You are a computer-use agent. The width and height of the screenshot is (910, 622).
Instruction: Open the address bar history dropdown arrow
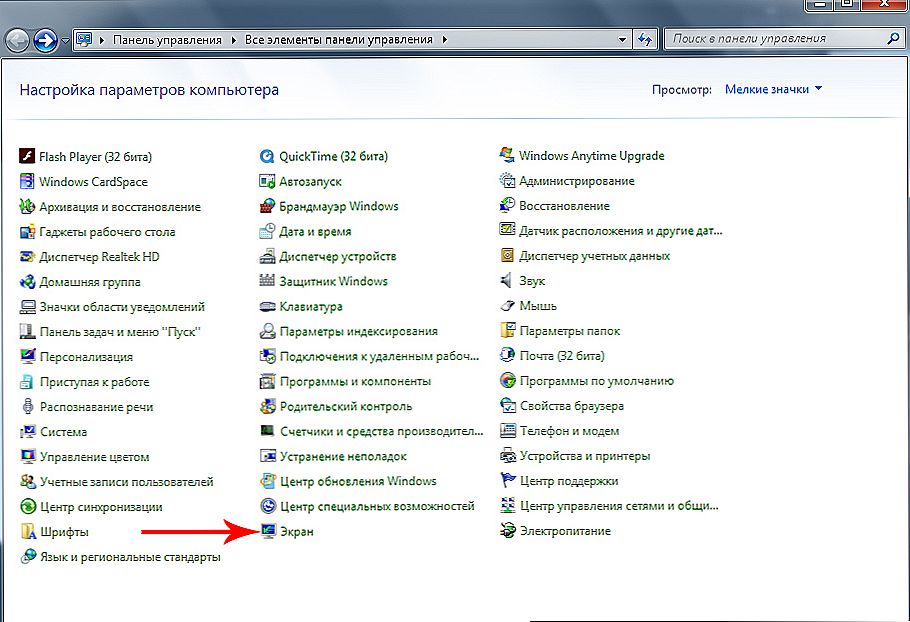(620, 40)
